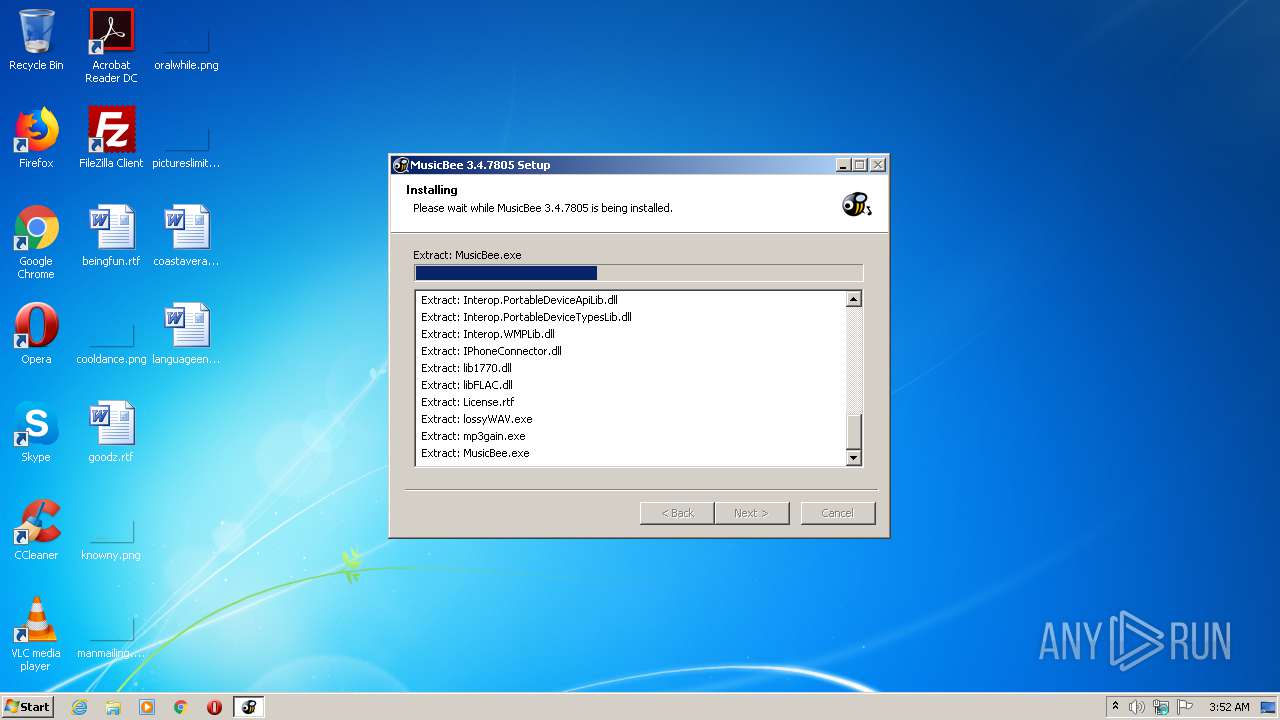The height and width of the screenshot is (720, 1280).
Task: Open Windows Explorer from the taskbar
Action: pyautogui.click(x=113, y=707)
